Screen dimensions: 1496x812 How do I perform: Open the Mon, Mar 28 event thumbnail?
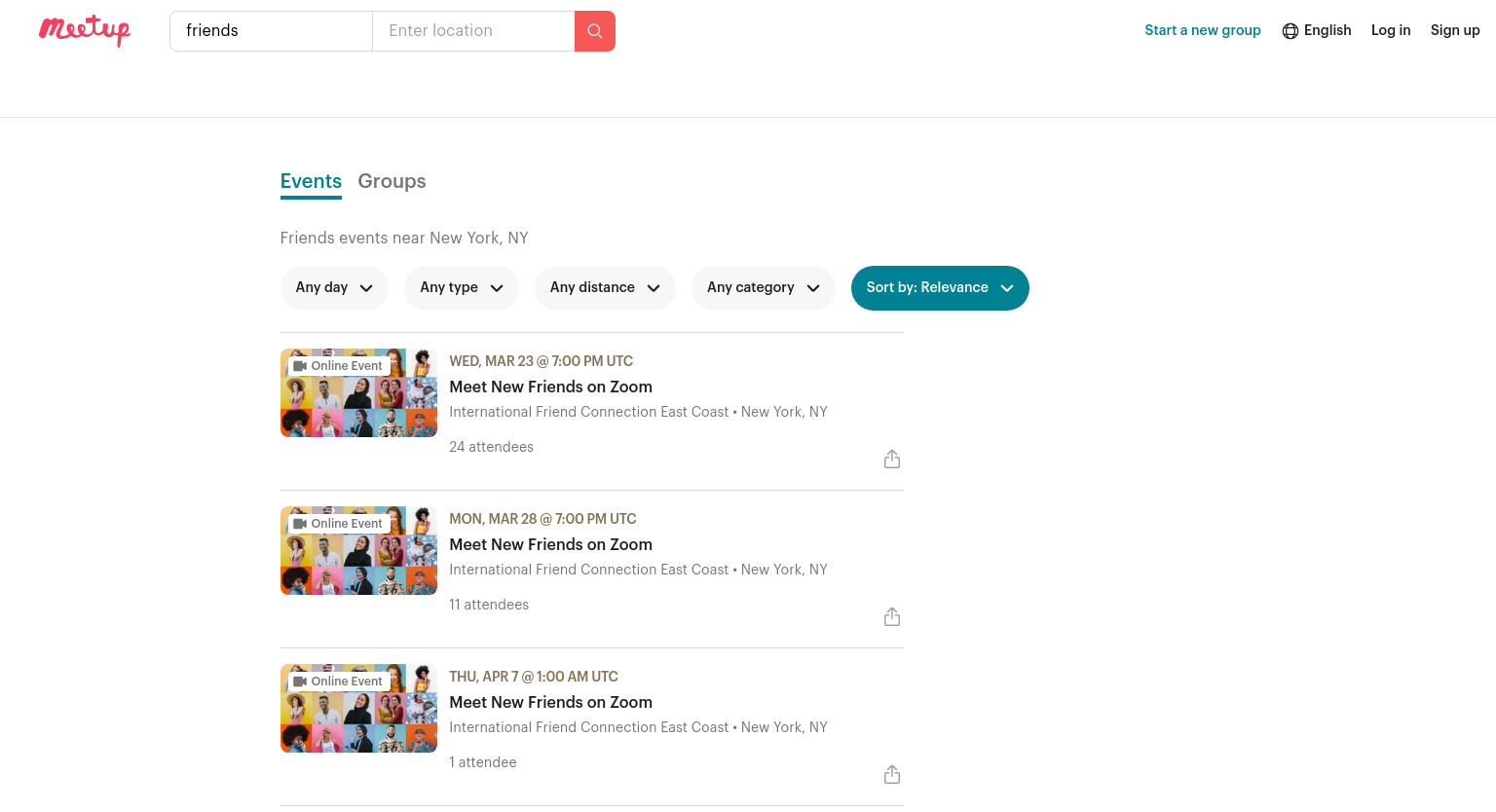[358, 550]
